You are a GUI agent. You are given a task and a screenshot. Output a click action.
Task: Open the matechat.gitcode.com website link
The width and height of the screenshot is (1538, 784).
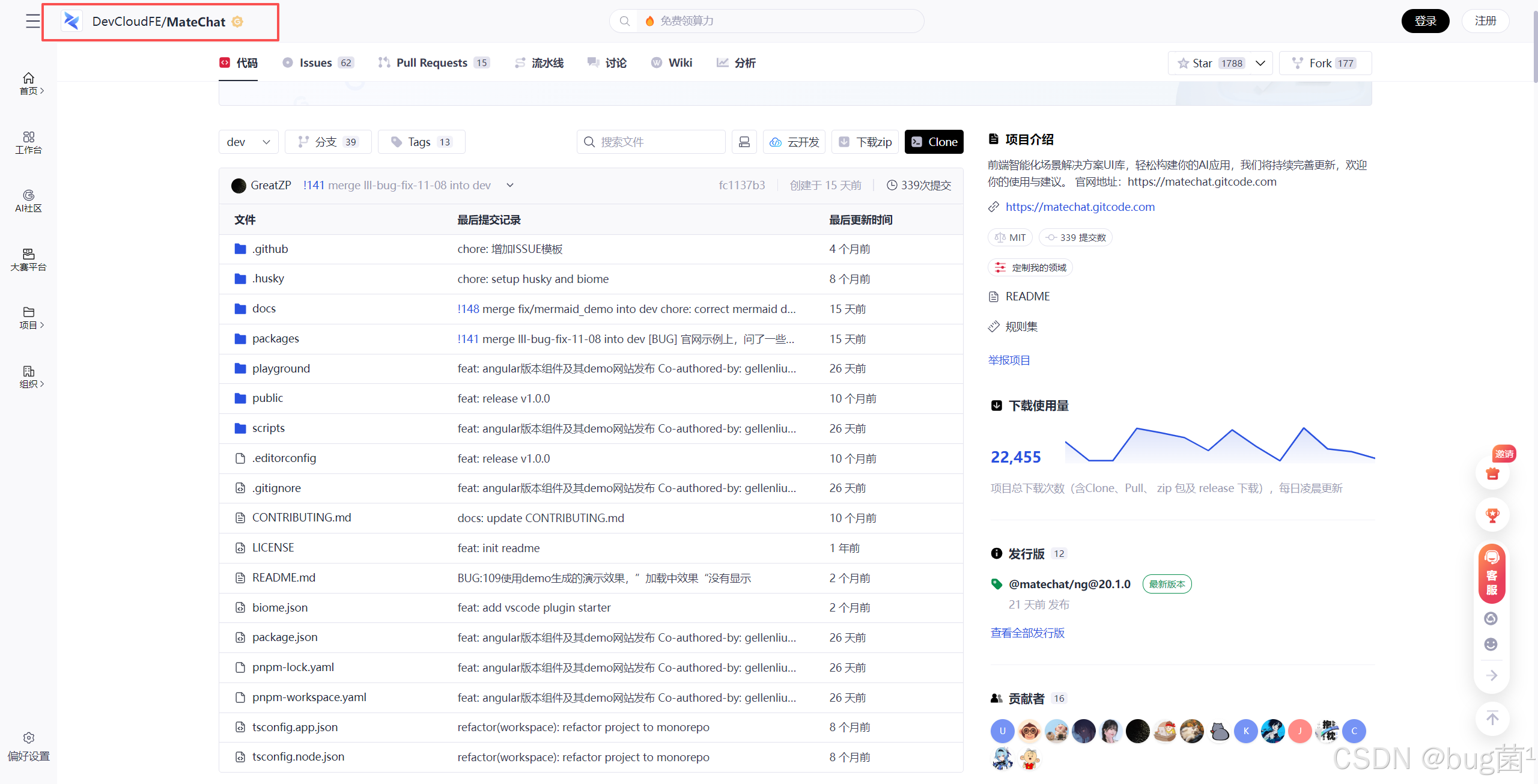click(x=1080, y=207)
